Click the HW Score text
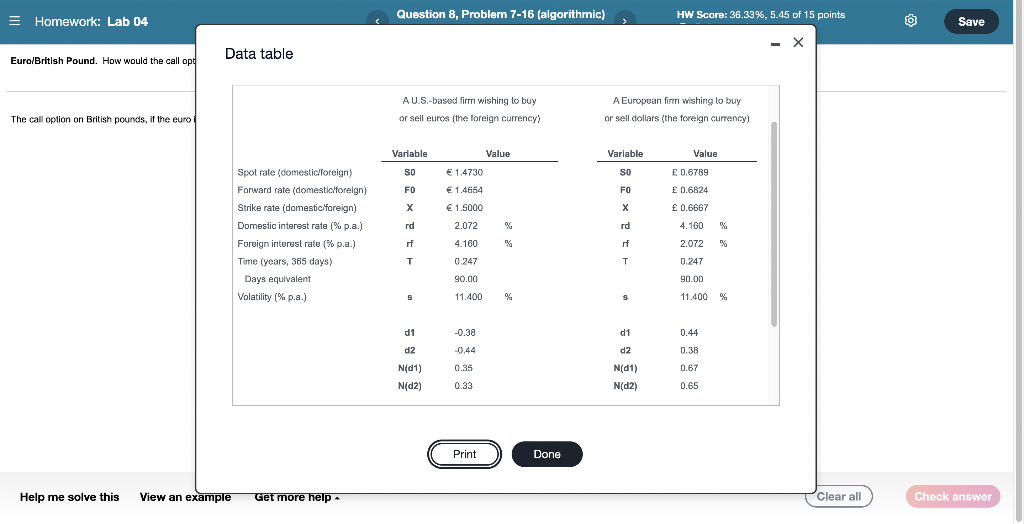 click(761, 14)
